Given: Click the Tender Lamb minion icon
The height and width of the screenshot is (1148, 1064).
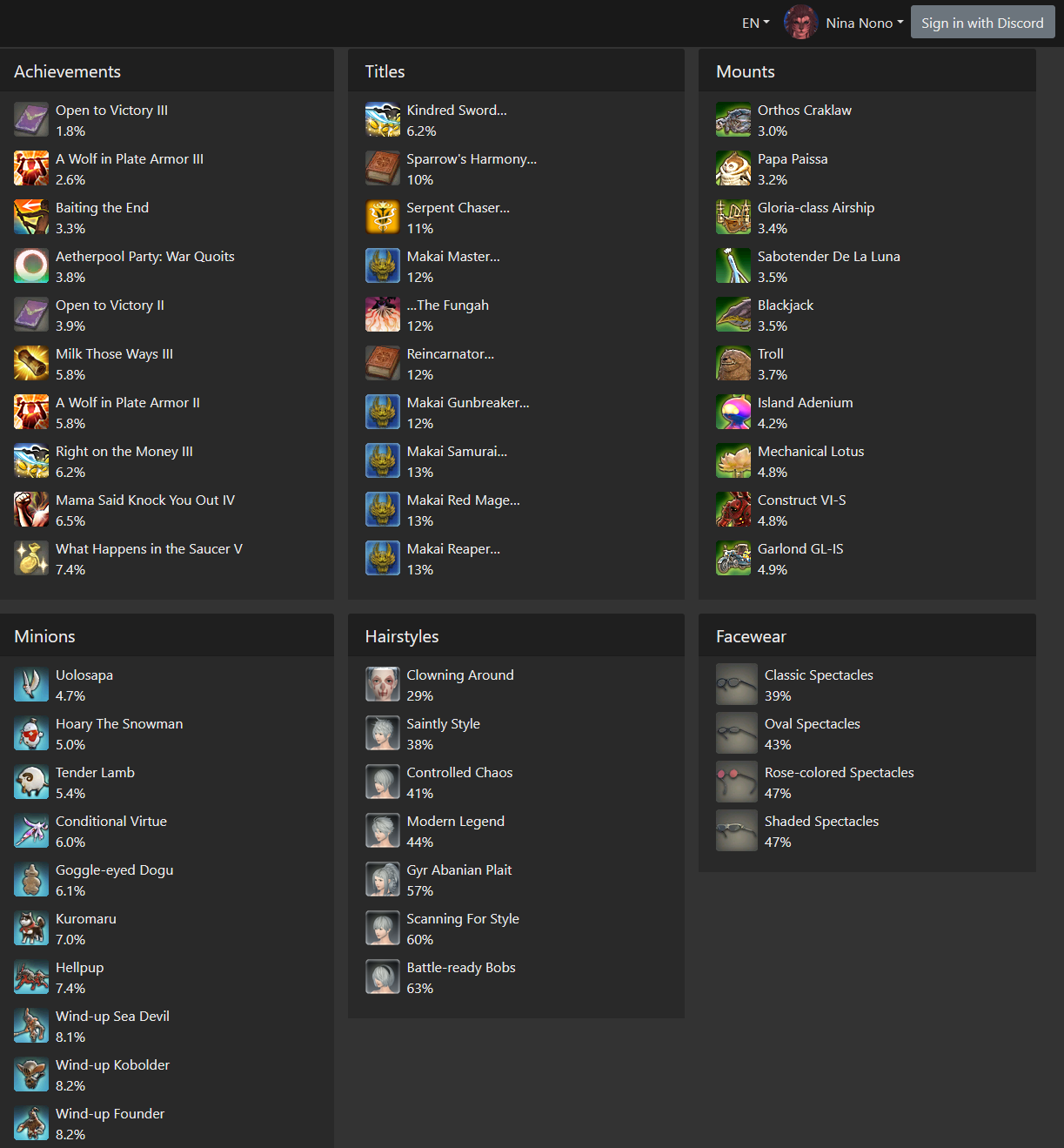Looking at the screenshot, I should pyautogui.click(x=31, y=782).
